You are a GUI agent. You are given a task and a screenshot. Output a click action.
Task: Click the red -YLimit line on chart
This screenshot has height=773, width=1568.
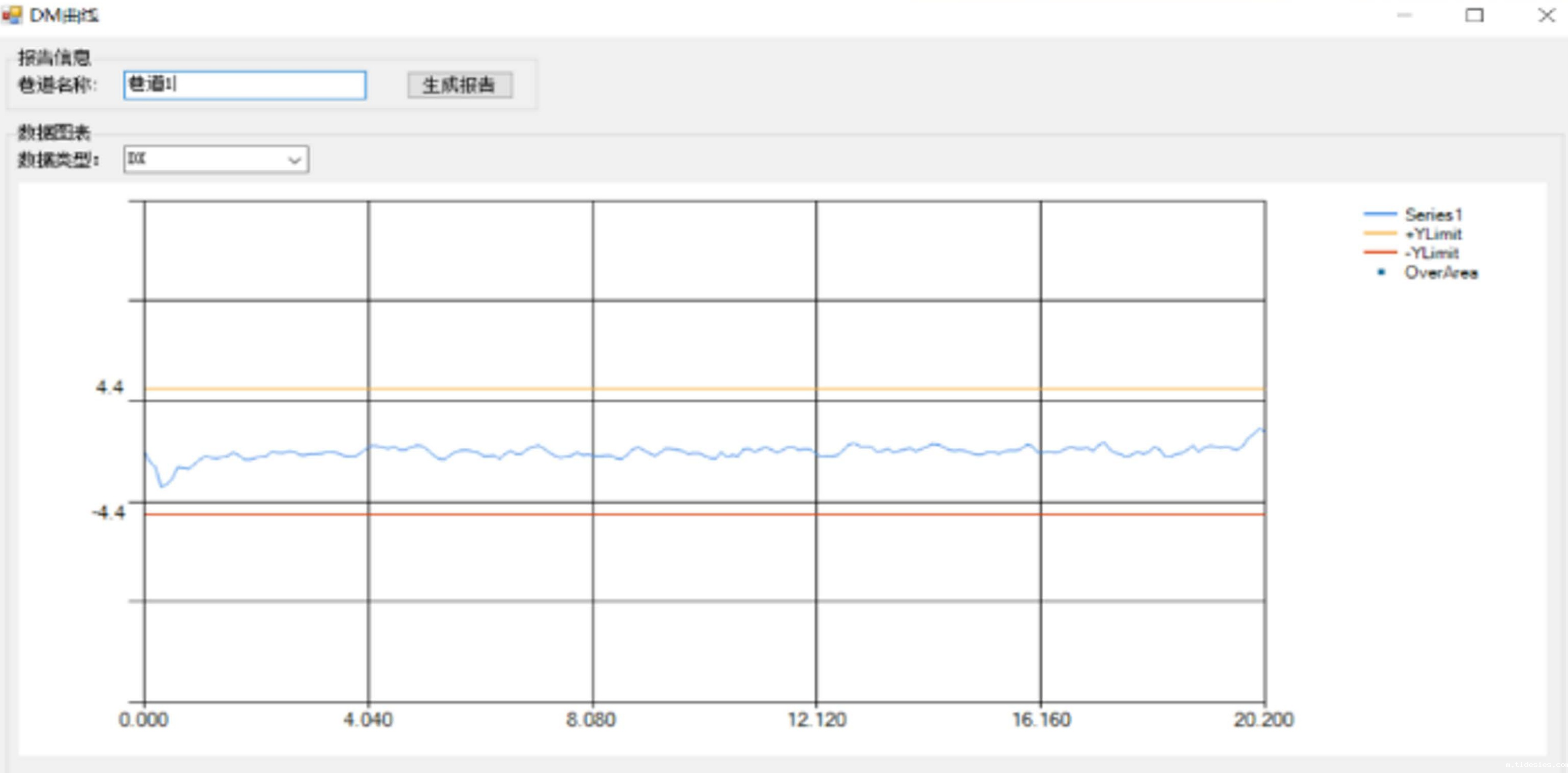[700, 514]
